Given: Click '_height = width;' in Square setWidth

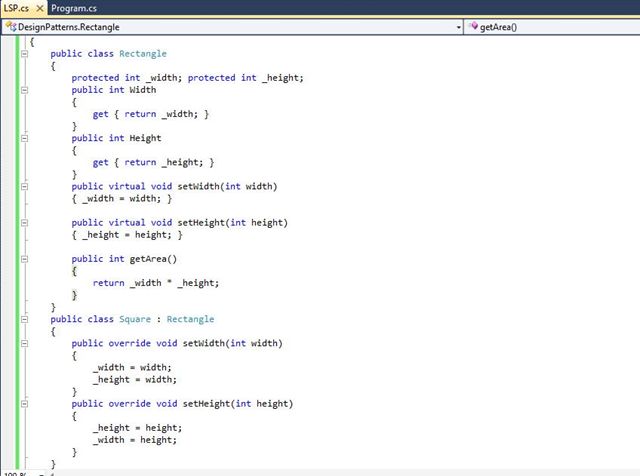Looking at the screenshot, I should click(135, 380).
